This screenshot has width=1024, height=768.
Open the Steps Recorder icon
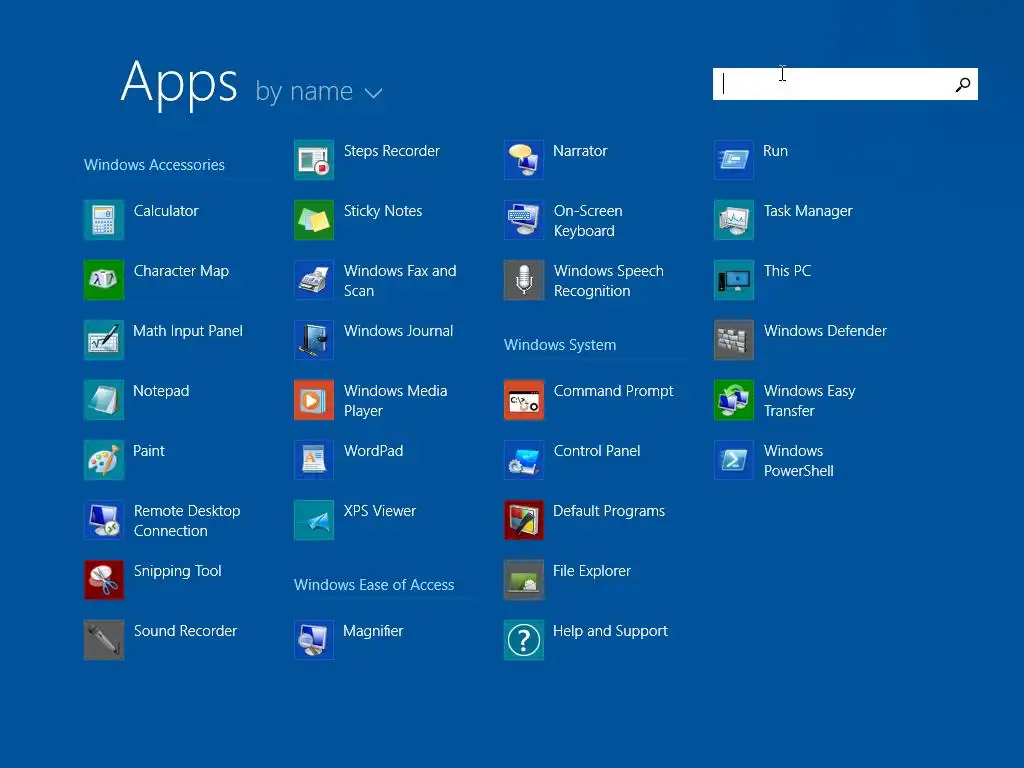click(x=314, y=160)
